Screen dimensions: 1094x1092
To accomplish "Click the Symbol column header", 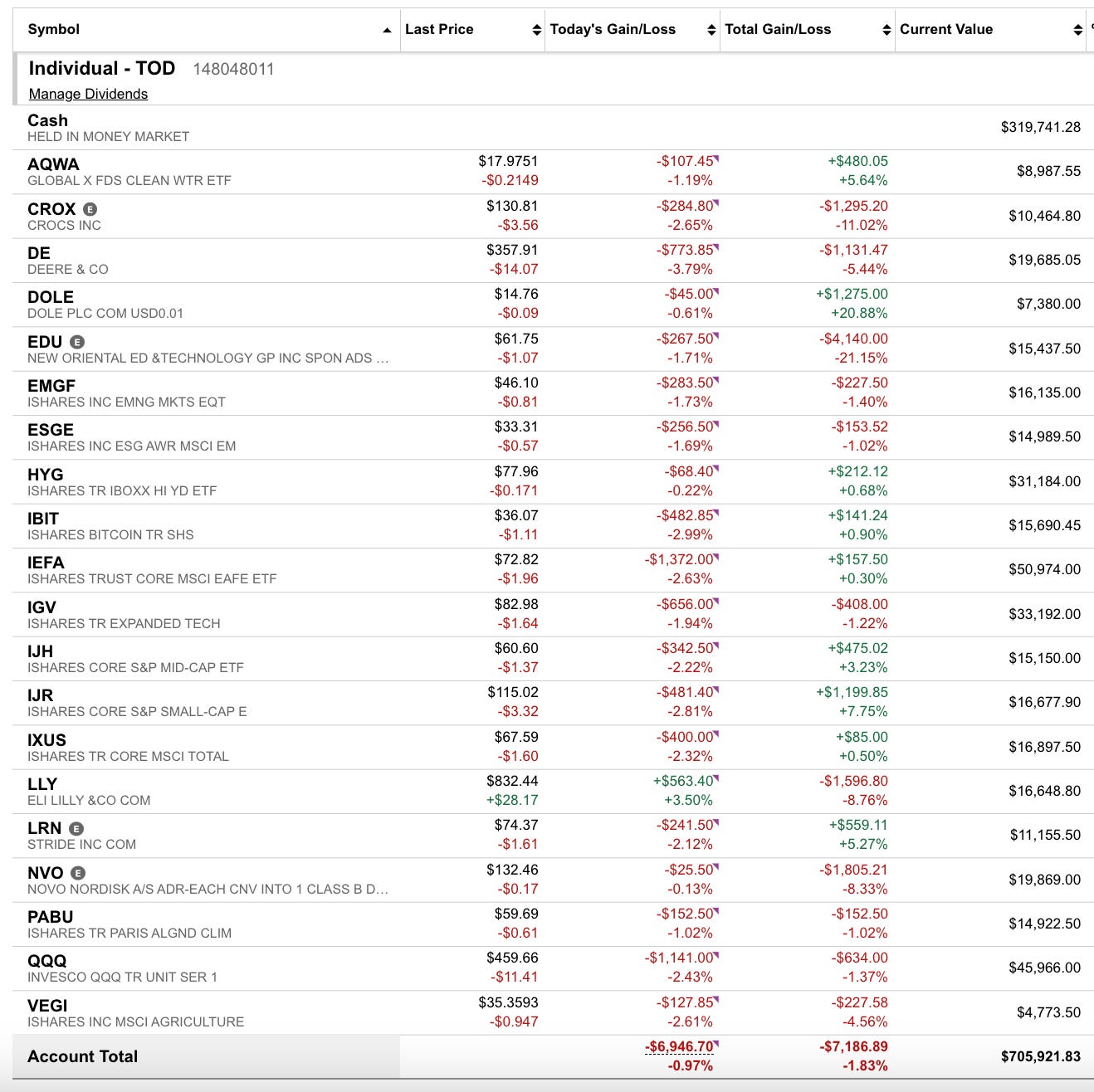I will pyautogui.click(x=54, y=29).
